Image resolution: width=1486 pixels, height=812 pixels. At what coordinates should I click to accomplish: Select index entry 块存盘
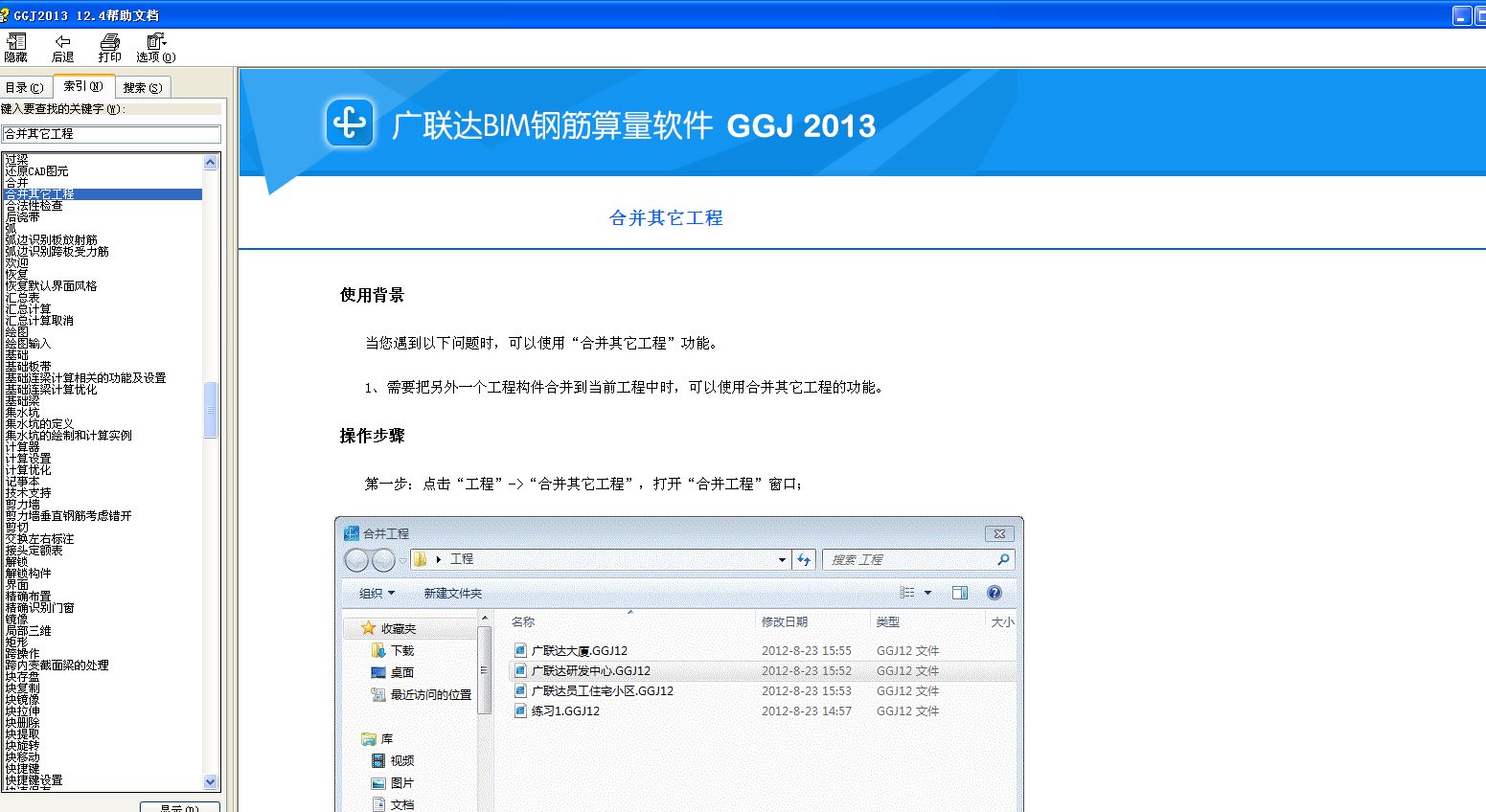(x=22, y=677)
